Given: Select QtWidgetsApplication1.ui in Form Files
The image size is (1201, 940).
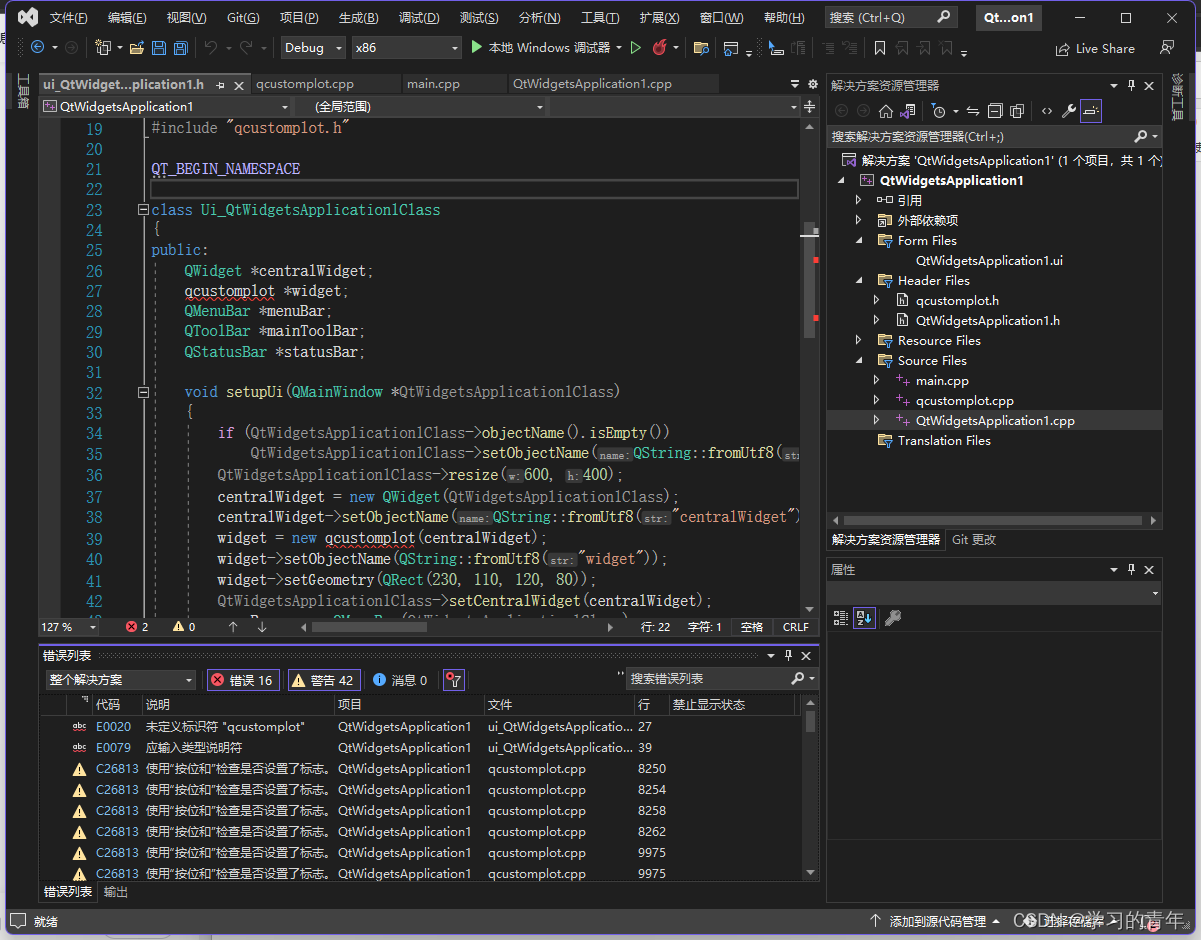Looking at the screenshot, I should coord(989,260).
